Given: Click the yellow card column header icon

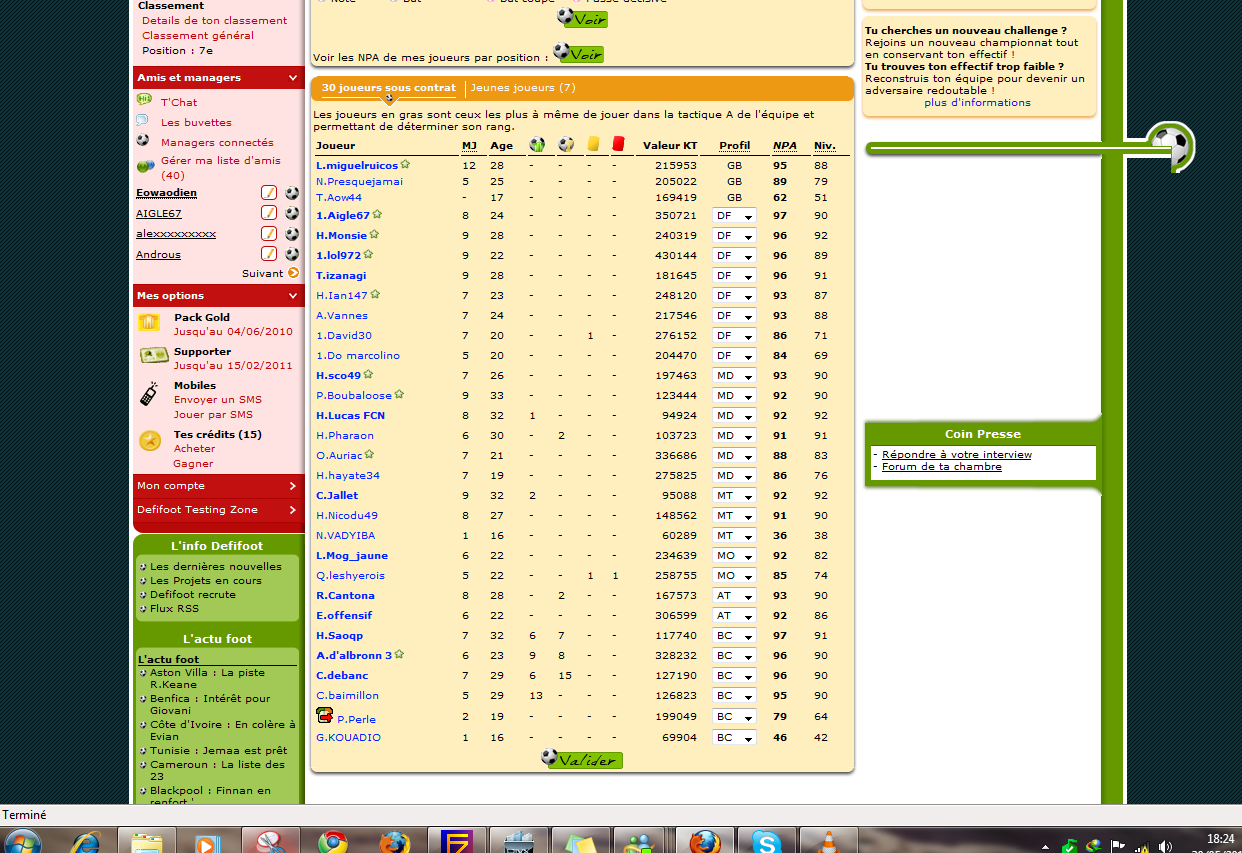Looking at the screenshot, I should (x=592, y=145).
